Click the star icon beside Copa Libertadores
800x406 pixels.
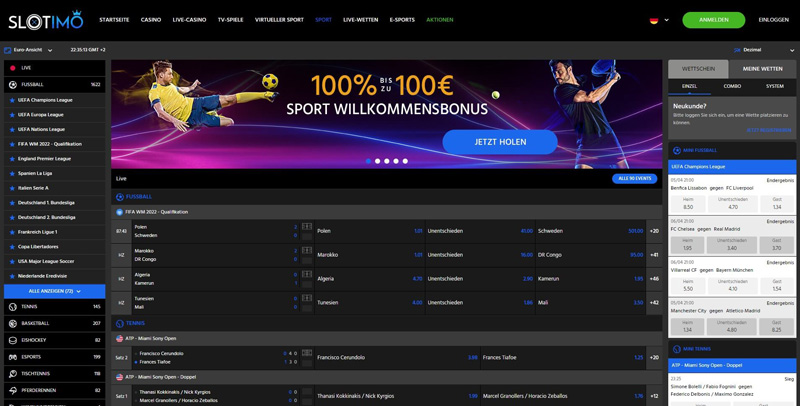(x=12, y=247)
